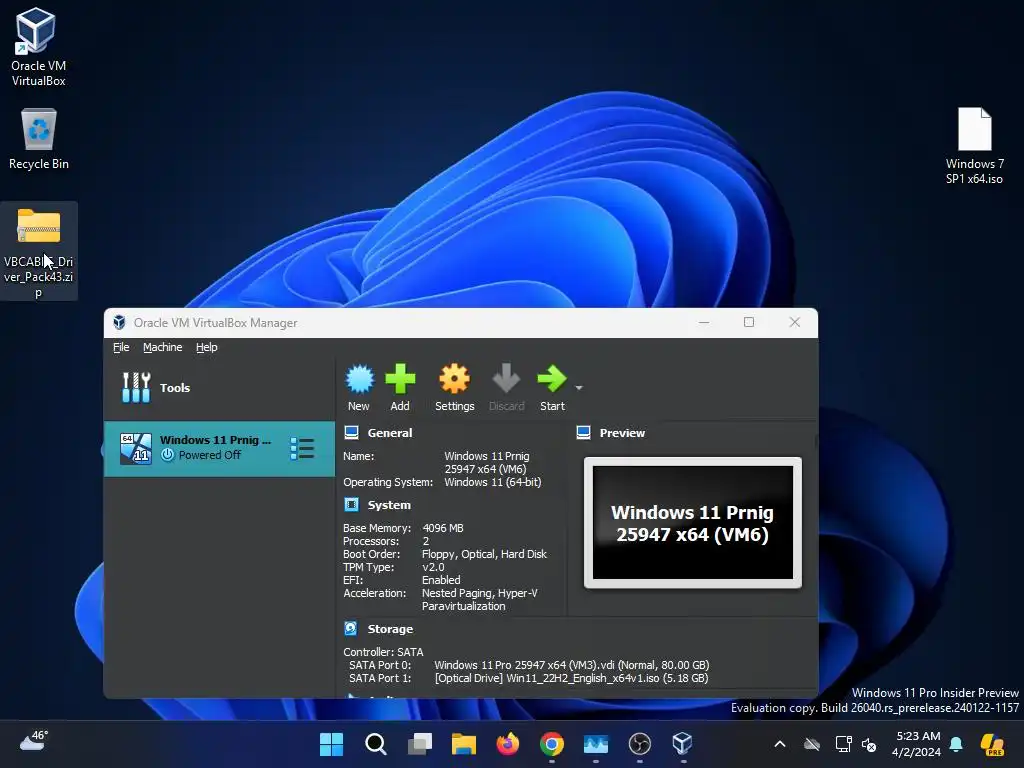
Task: Open taskbar Search
Action: point(376,744)
